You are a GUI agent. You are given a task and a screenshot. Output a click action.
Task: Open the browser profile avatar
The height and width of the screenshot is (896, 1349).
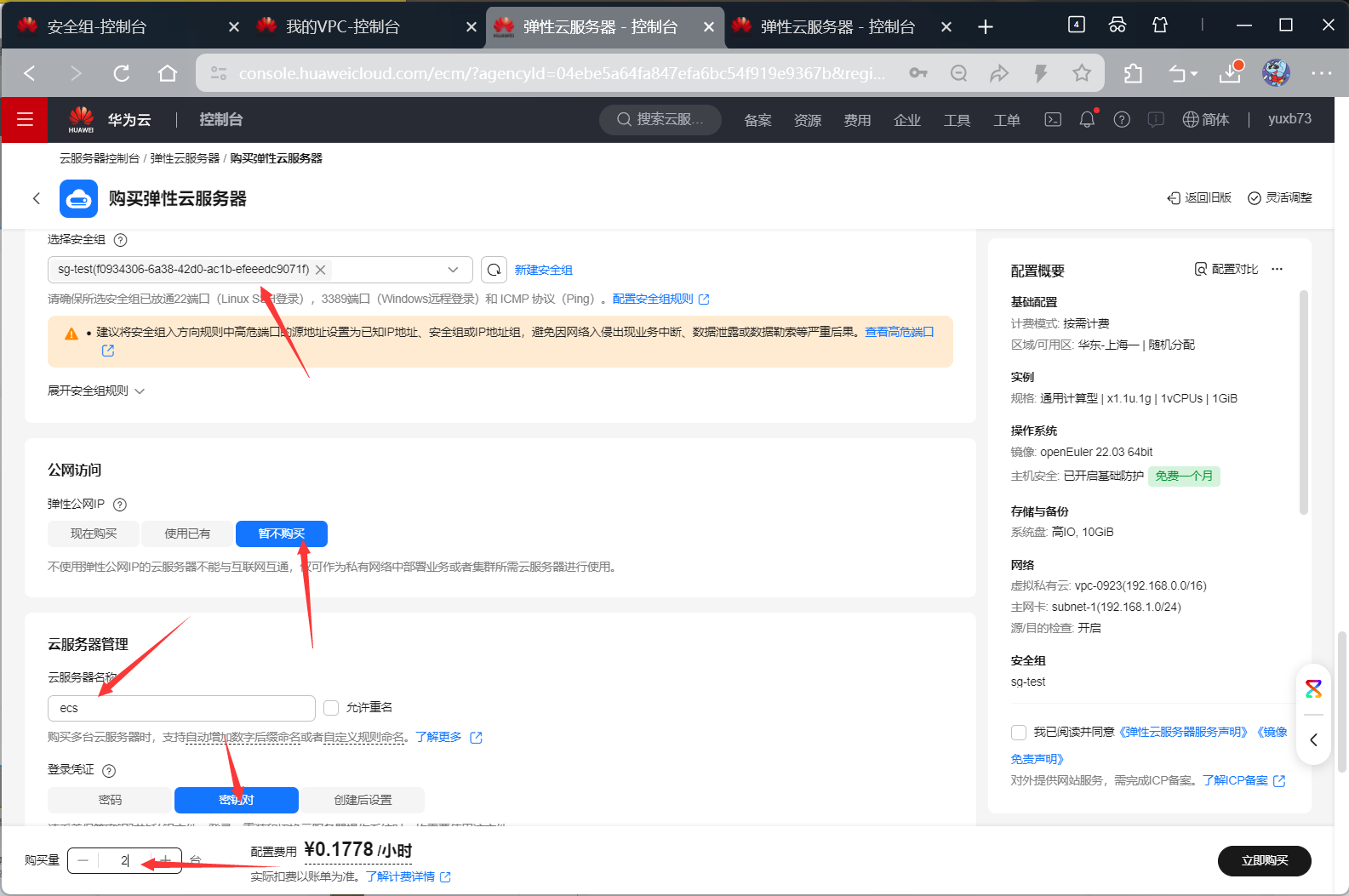pyautogui.click(x=1276, y=73)
